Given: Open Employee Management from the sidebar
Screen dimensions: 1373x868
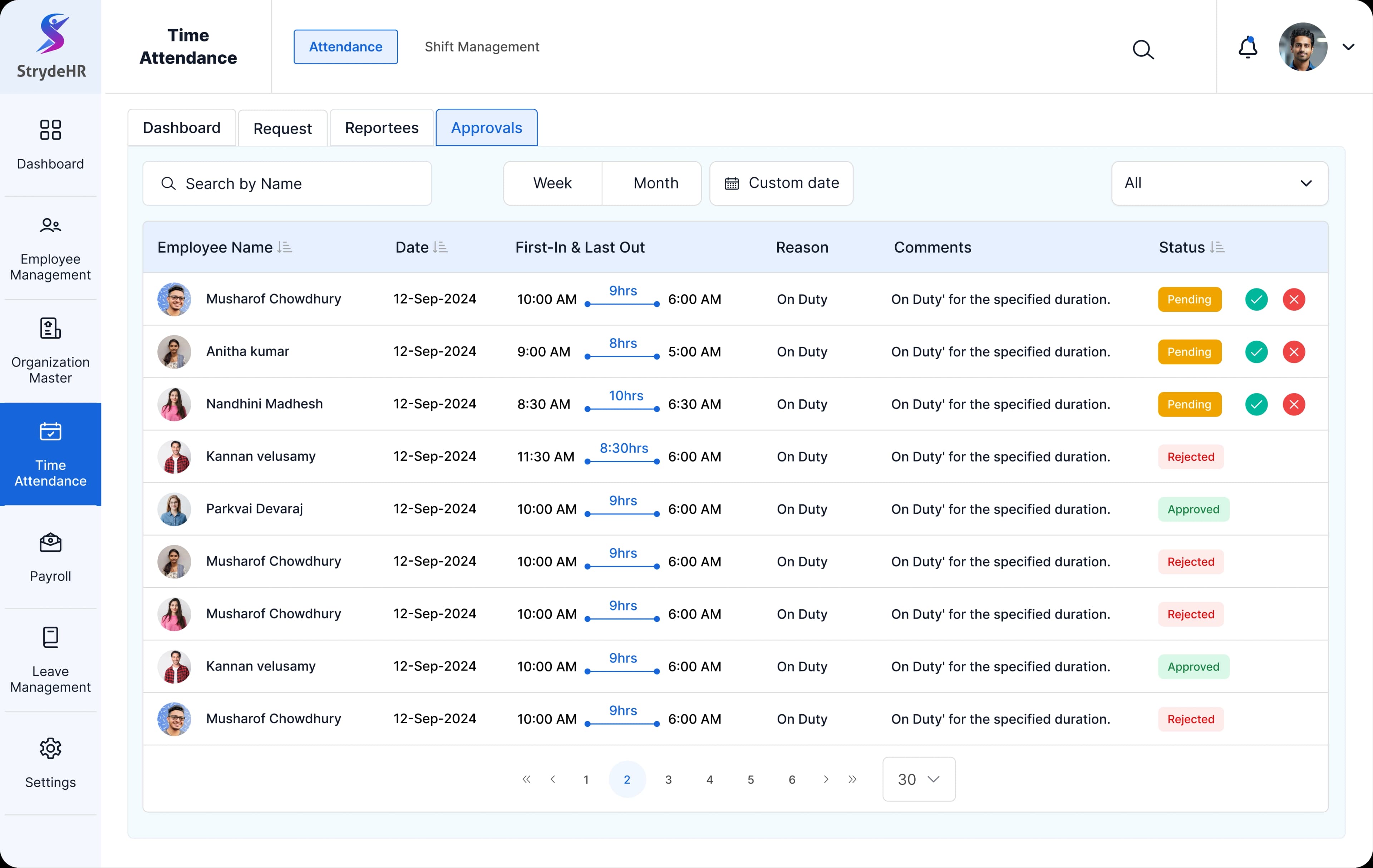Looking at the screenshot, I should (50, 250).
